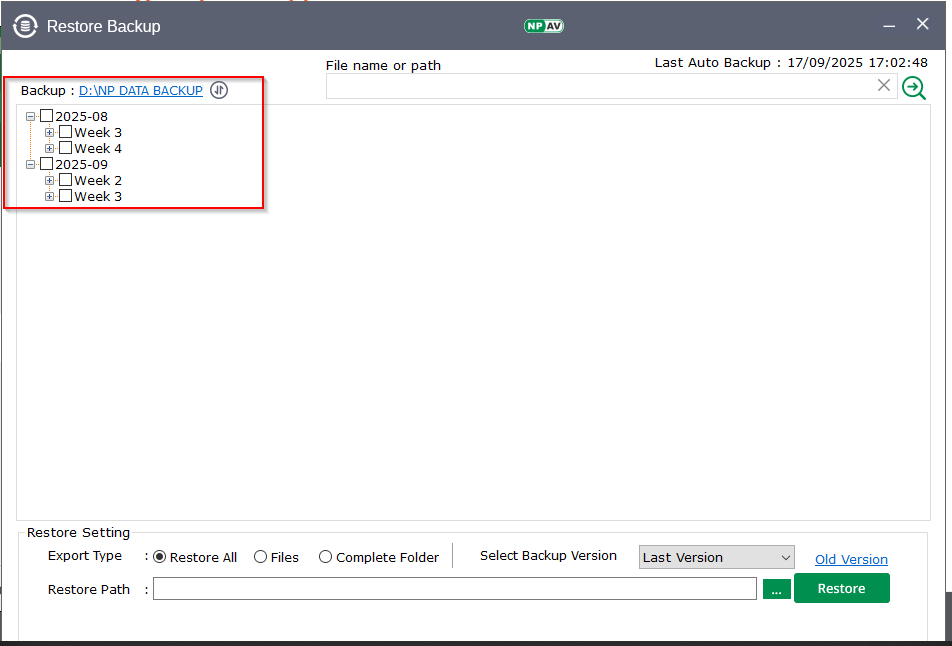
Task: Expand the Week 3 node under 2025-08
Action: point(50,132)
